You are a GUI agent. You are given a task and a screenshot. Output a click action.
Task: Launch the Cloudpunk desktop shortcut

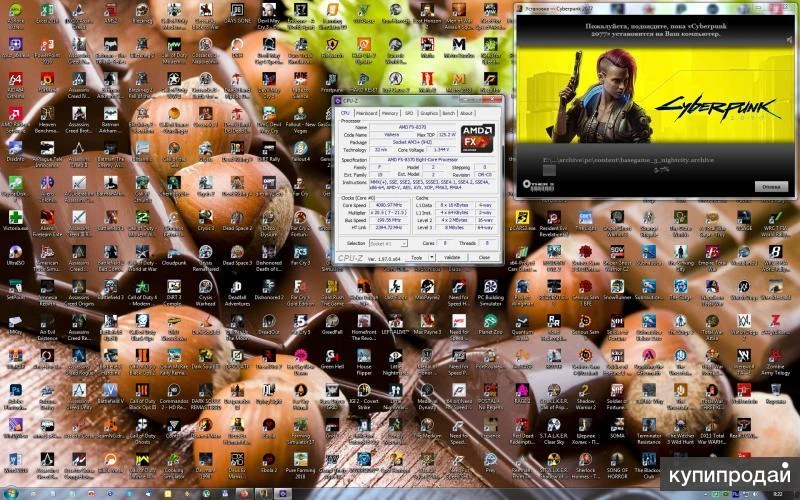click(x=174, y=251)
